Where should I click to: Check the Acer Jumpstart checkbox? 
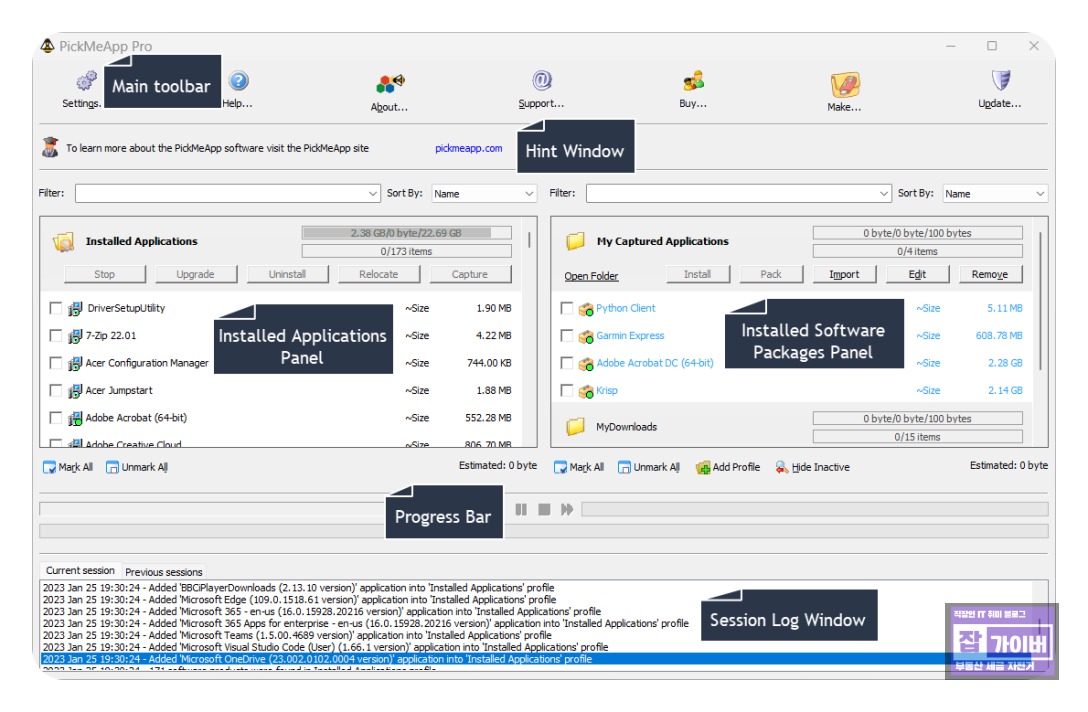[x=56, y=390]
